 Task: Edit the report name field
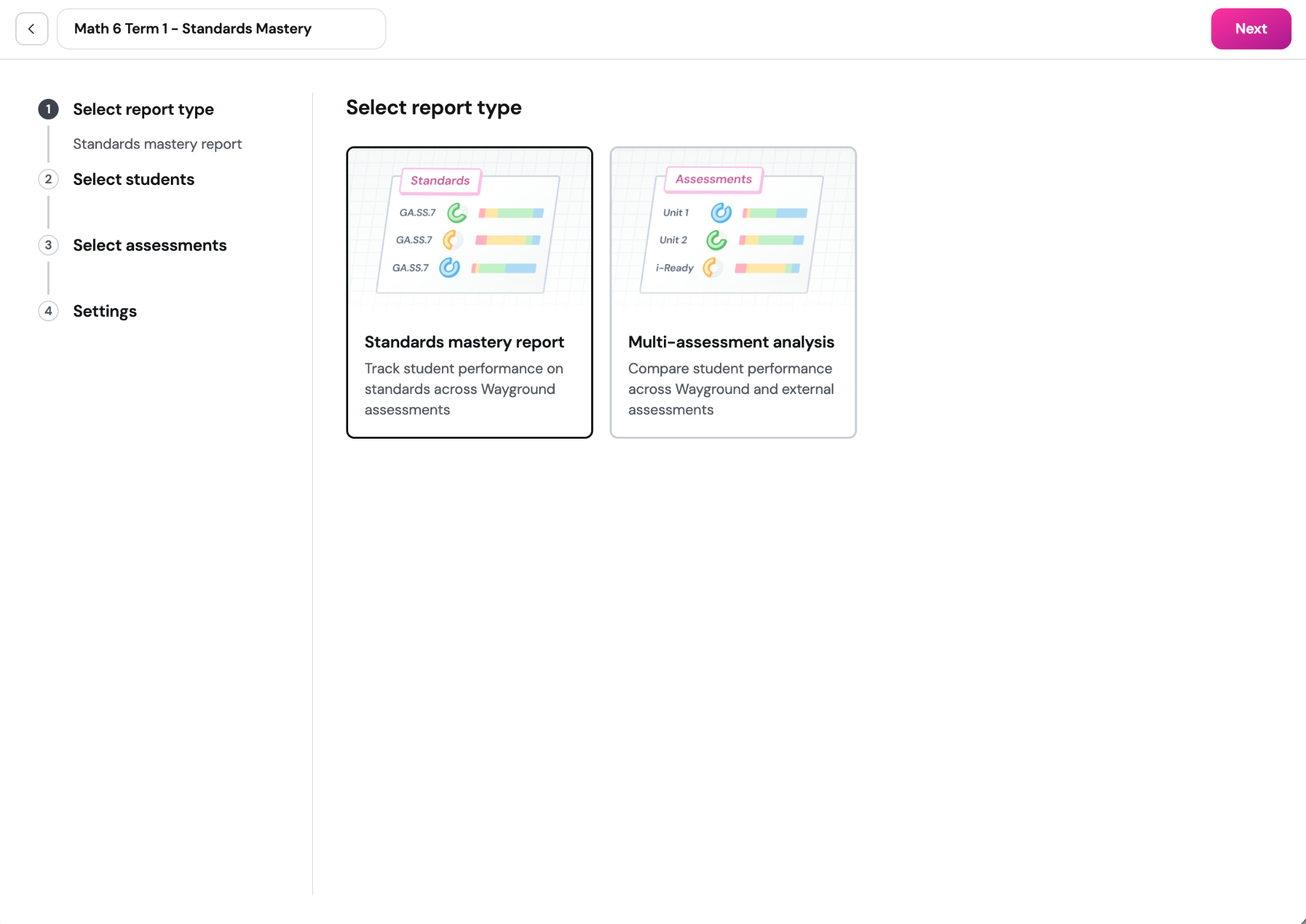click(221, 29)
